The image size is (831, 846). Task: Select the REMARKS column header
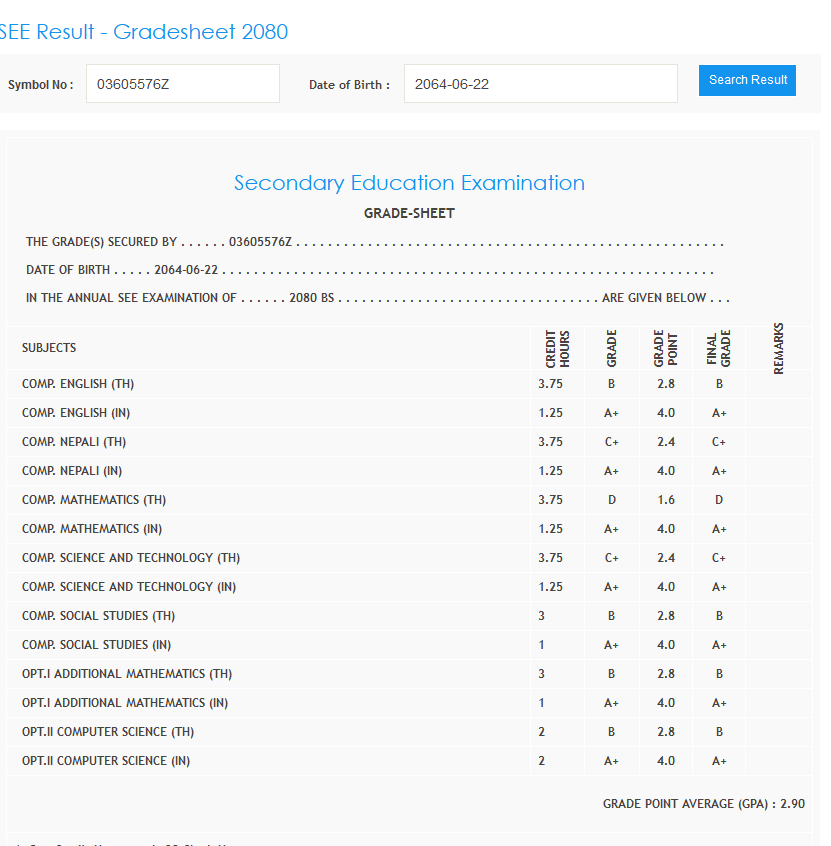(x=778, y=349)
